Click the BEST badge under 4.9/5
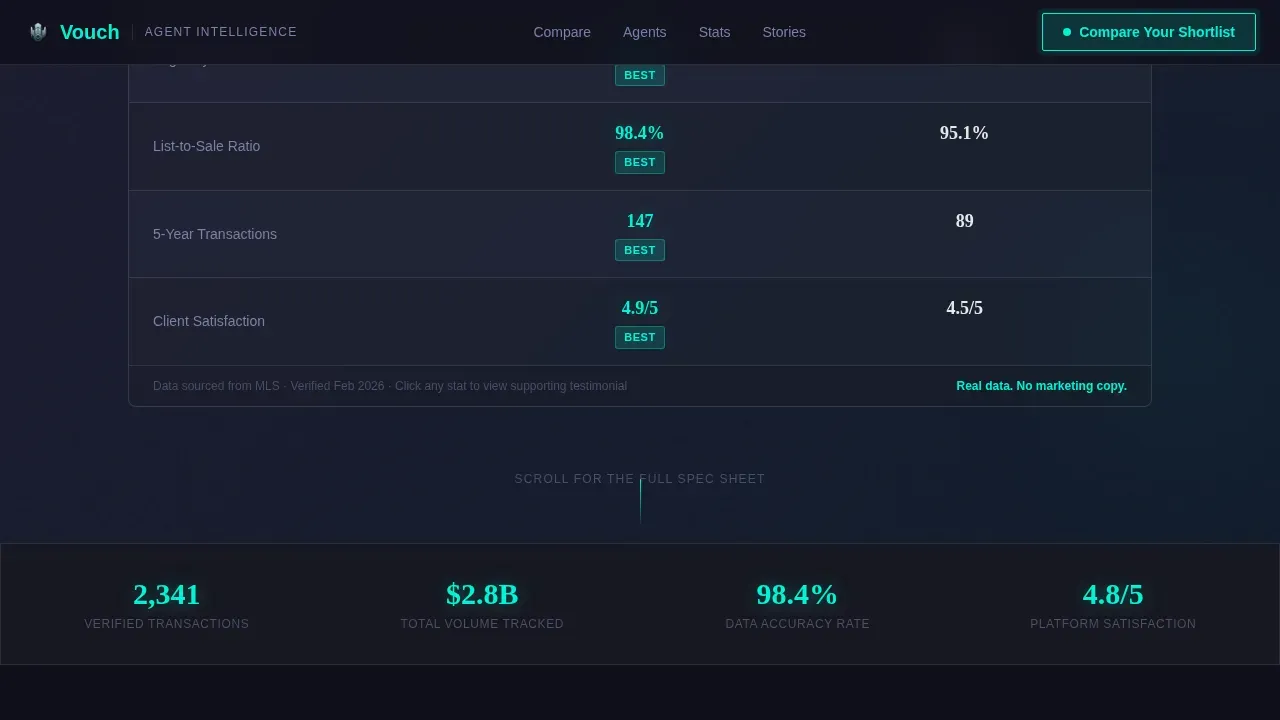1280x720 pixels. click(x=640, y=337)
